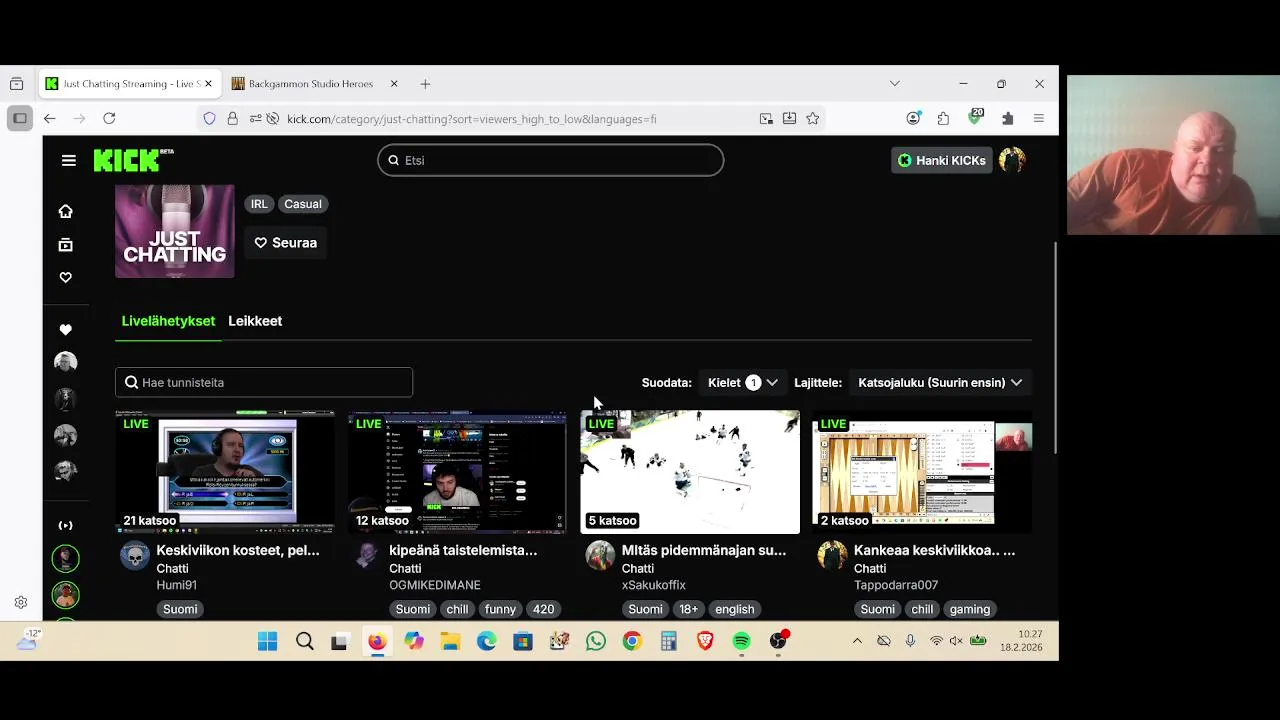The width and height of the screenshot is (1280, 720).
Task: Open Katsojaluku (Suurin ensin) sort dropdown
Action: [x=940, y=382]
